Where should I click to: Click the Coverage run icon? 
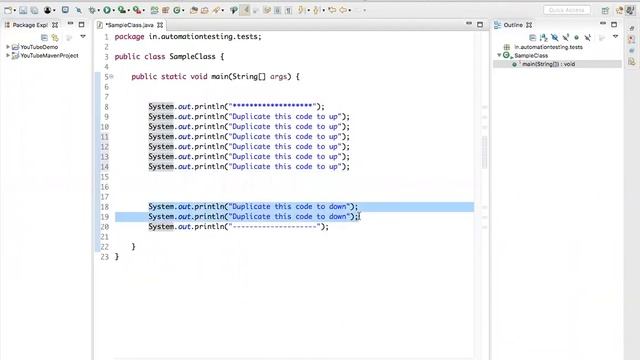[x=122, y=10]
